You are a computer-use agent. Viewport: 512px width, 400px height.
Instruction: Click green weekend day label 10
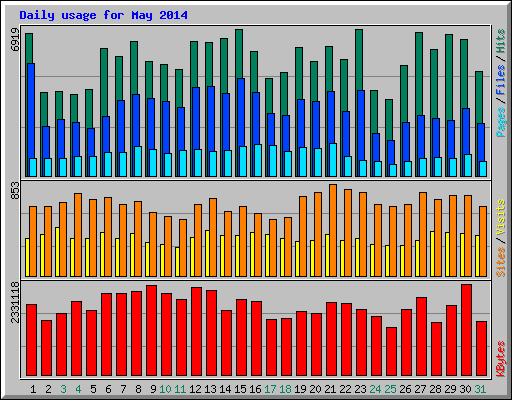tap(165, 389)
